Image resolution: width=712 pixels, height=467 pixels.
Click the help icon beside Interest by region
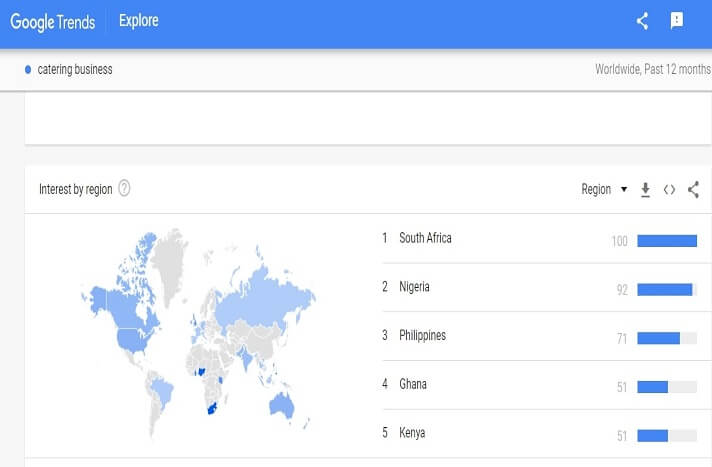(124, 188)
